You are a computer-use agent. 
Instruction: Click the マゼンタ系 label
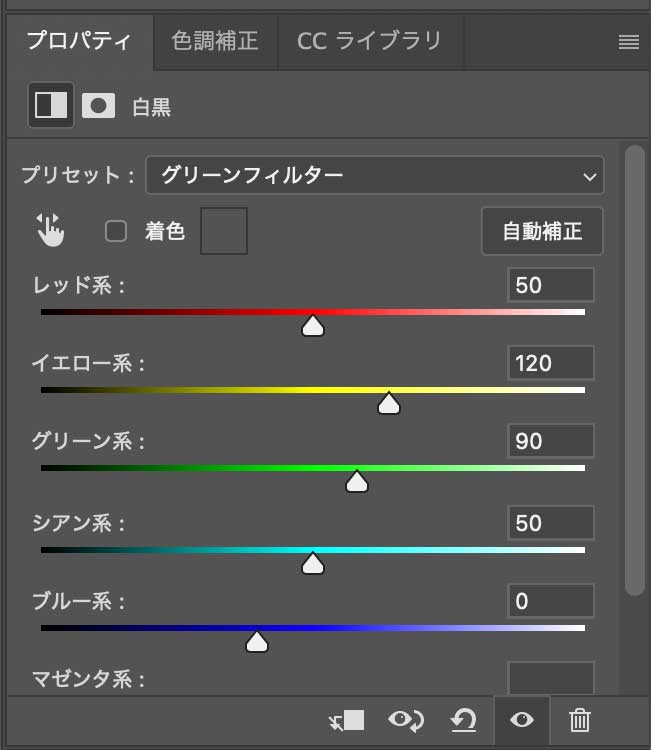pyautogui.click(x=88, y=679)
